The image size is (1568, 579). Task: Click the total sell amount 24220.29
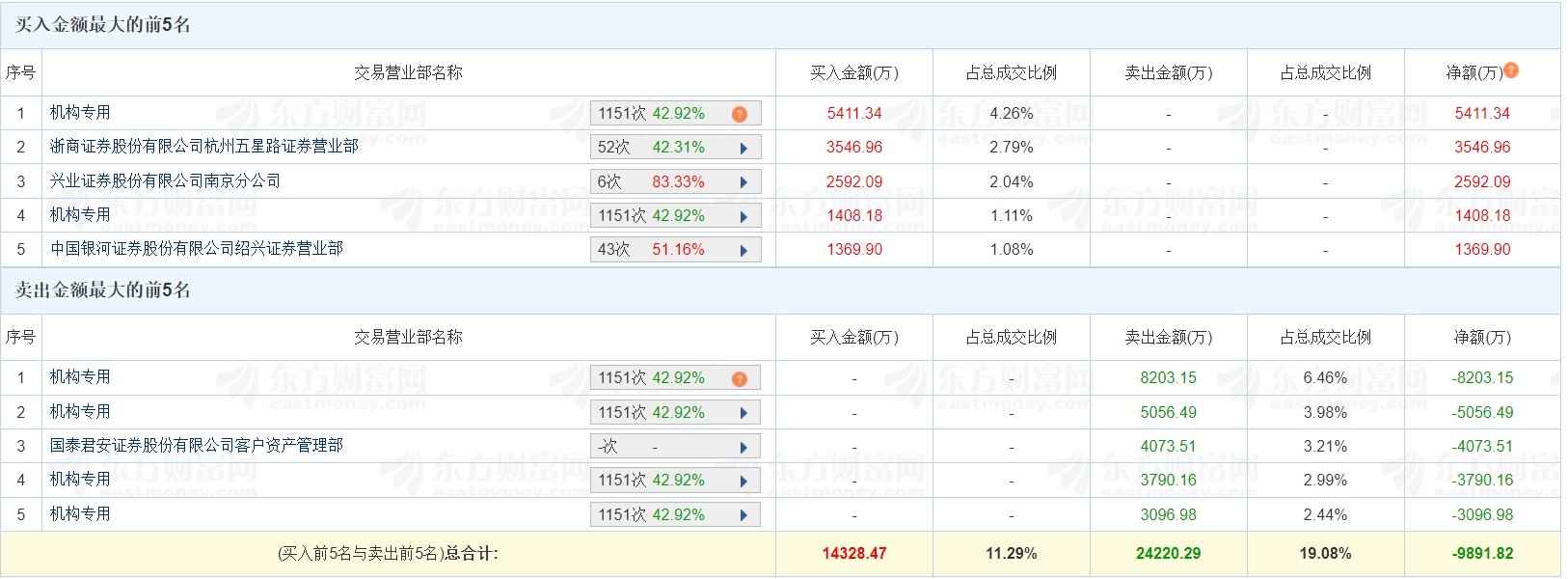(x=1169, y=554)
